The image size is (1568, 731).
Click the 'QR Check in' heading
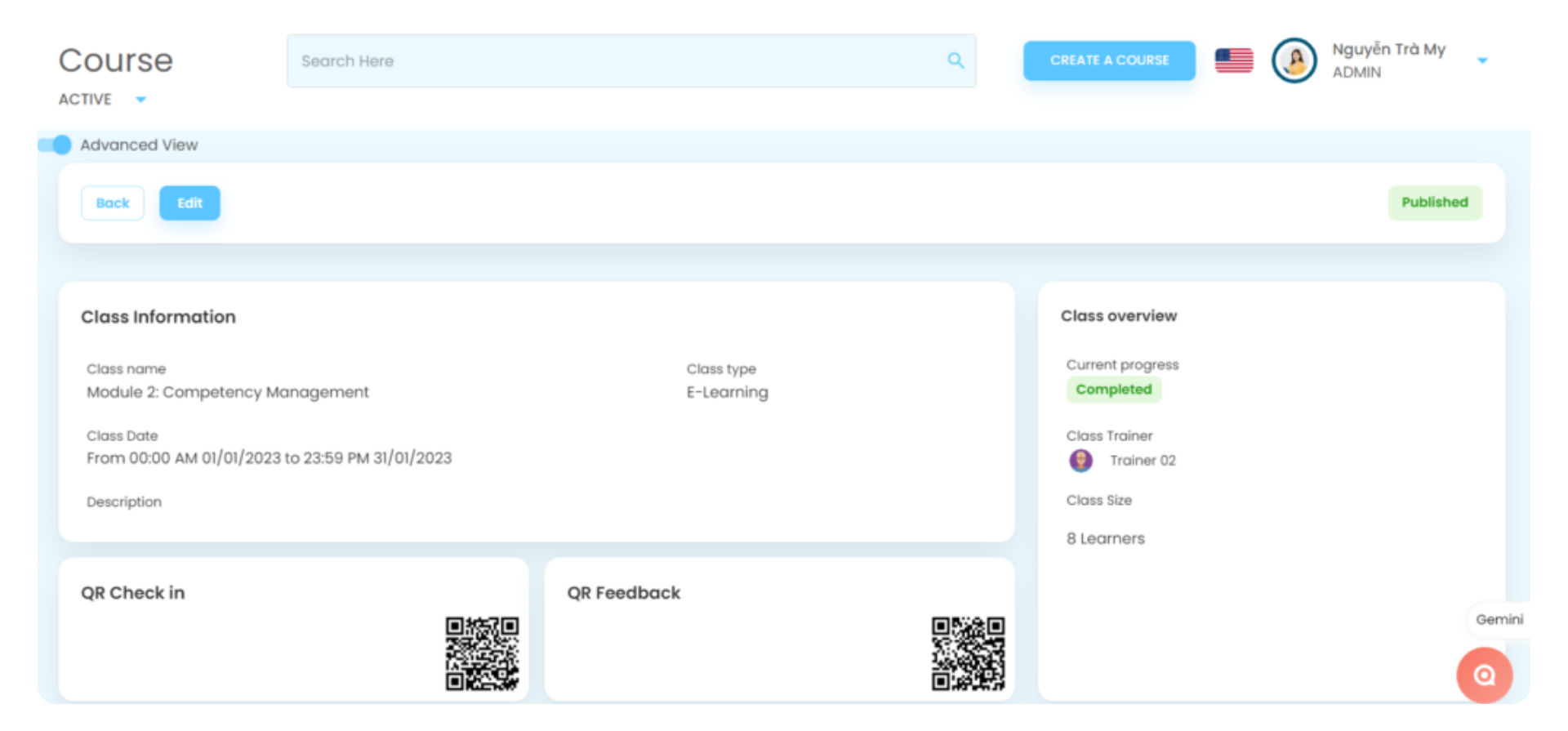[x=133, y=593]
